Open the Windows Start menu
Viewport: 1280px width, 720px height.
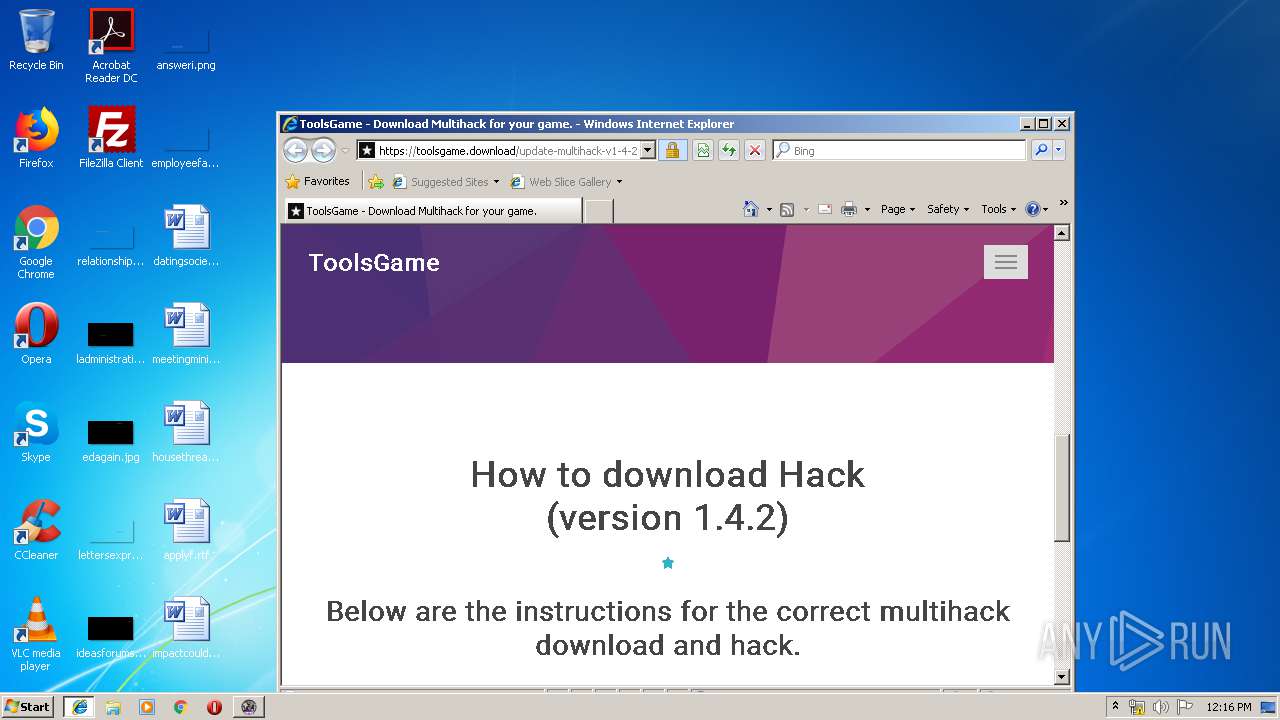(28, 706)
